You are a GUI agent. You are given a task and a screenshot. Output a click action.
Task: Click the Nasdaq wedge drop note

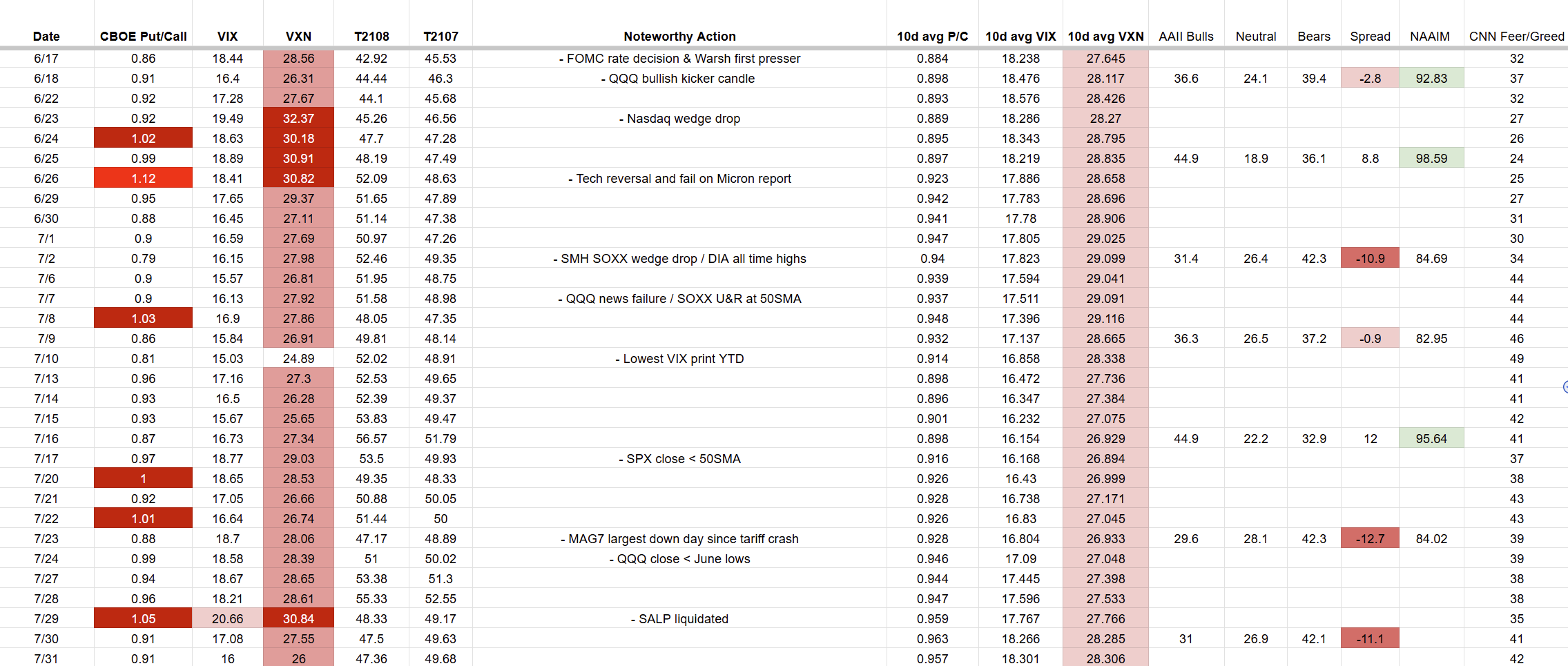(x=679, y=119)
